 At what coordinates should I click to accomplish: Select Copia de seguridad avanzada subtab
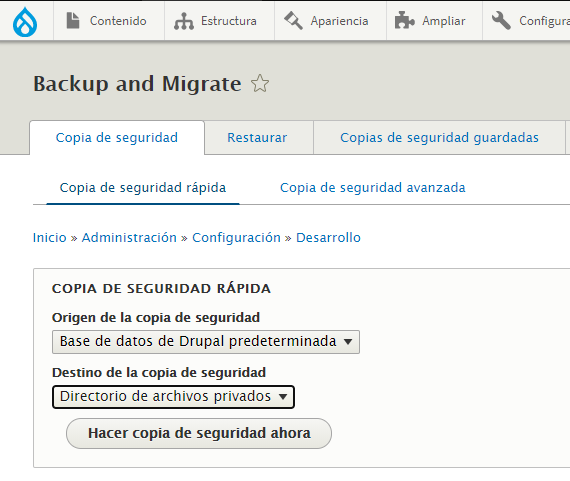[373, 188]
